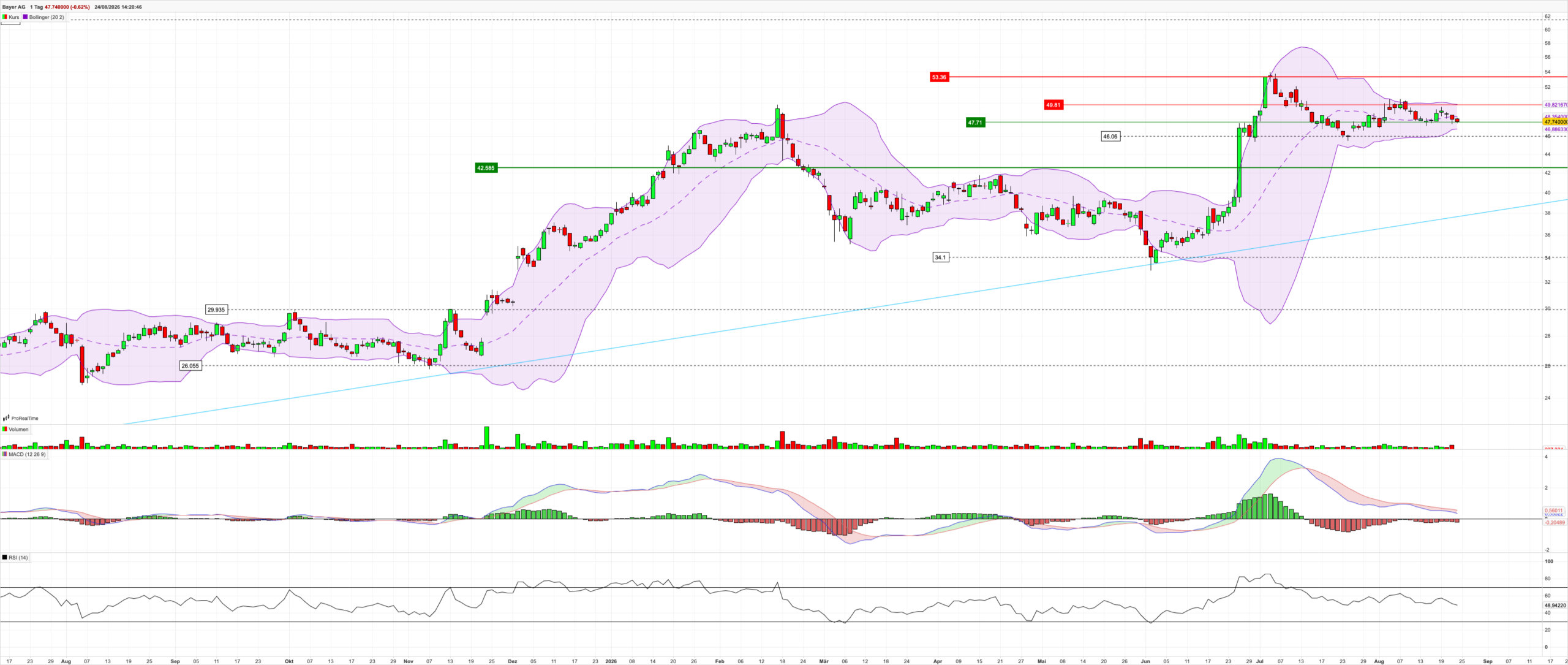Click the Mär month label on time axis
1568x665 pixels.
(824, 661)
